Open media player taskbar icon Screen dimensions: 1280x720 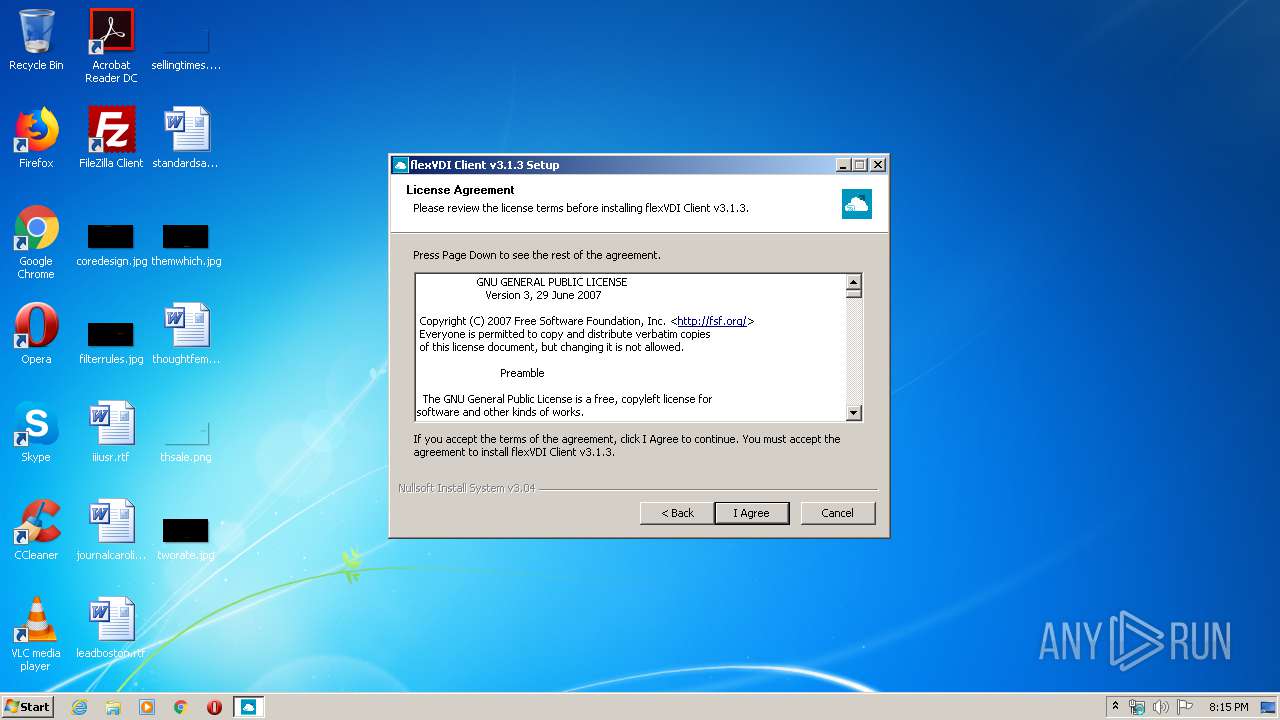pyautogui.click(x=147, y=707)
